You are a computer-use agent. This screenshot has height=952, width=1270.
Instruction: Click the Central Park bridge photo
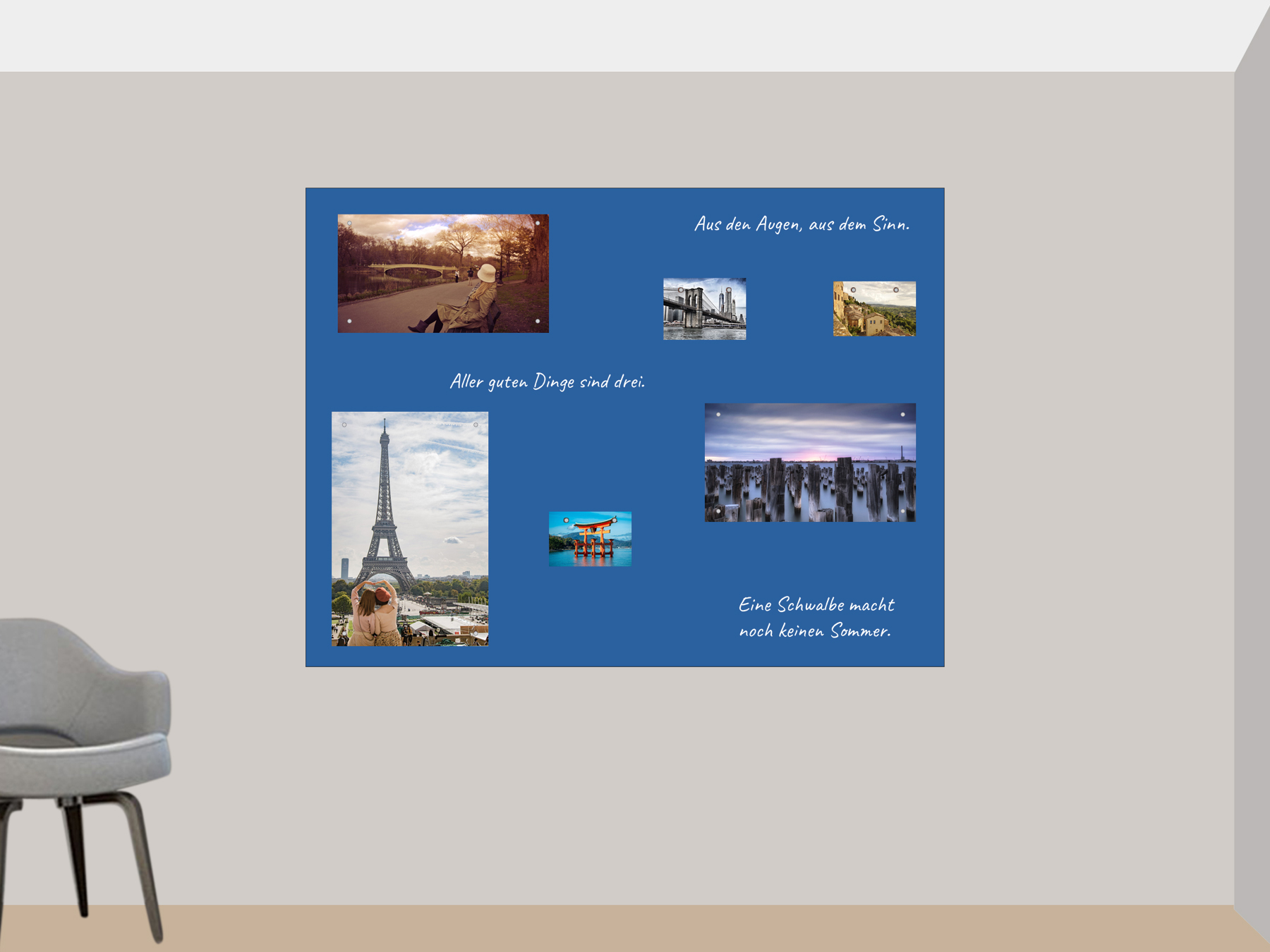coord(443,274)
